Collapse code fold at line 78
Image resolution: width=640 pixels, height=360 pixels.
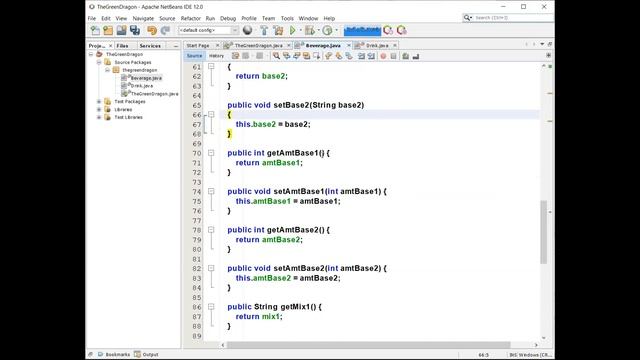211,230
